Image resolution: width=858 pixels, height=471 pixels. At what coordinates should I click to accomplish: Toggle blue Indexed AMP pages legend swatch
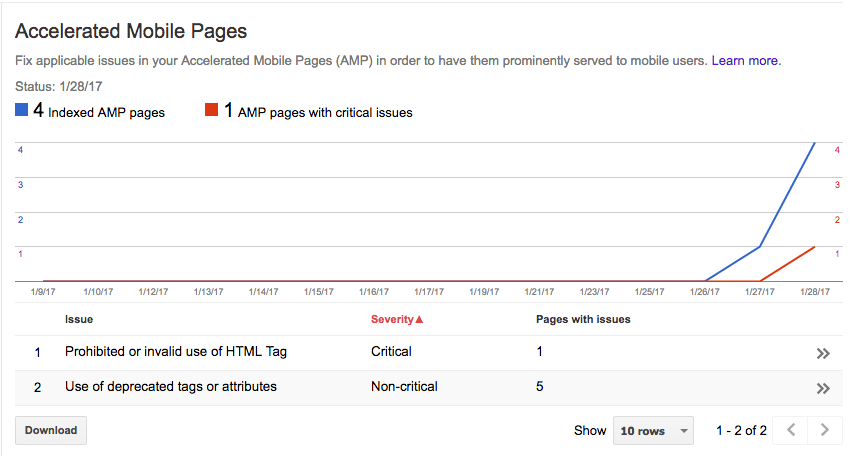click(21, 109)
